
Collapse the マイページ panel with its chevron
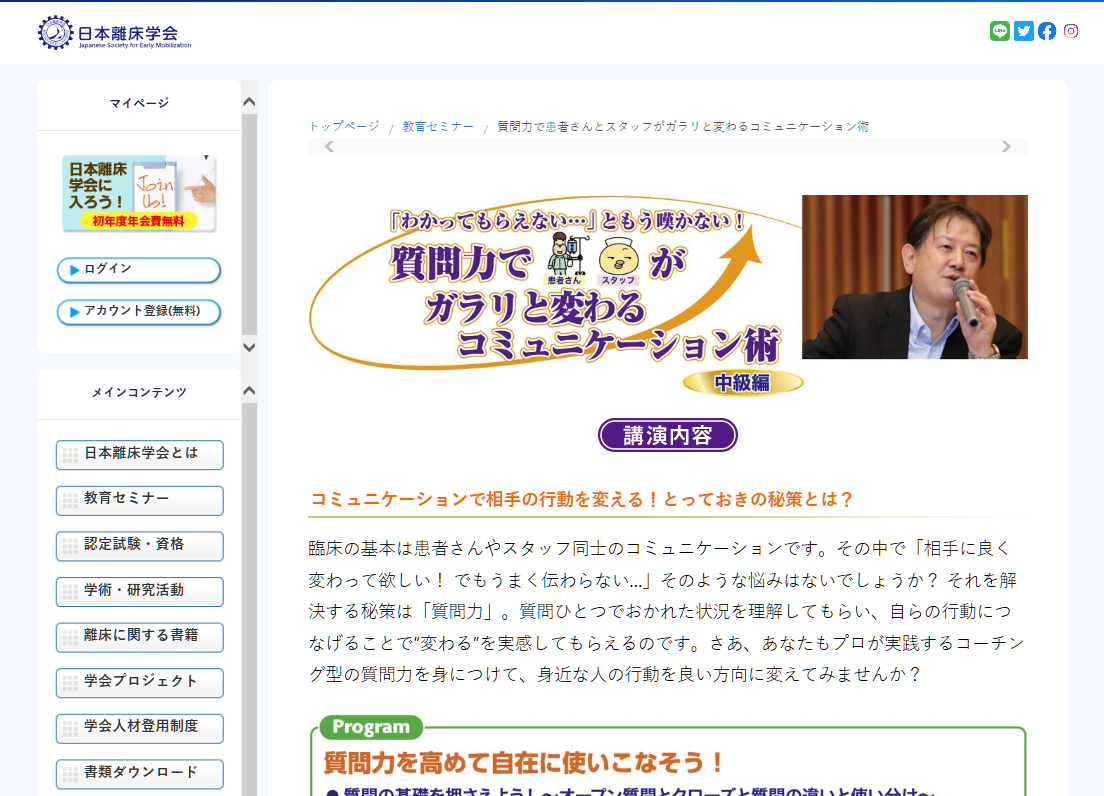[249, 102]
